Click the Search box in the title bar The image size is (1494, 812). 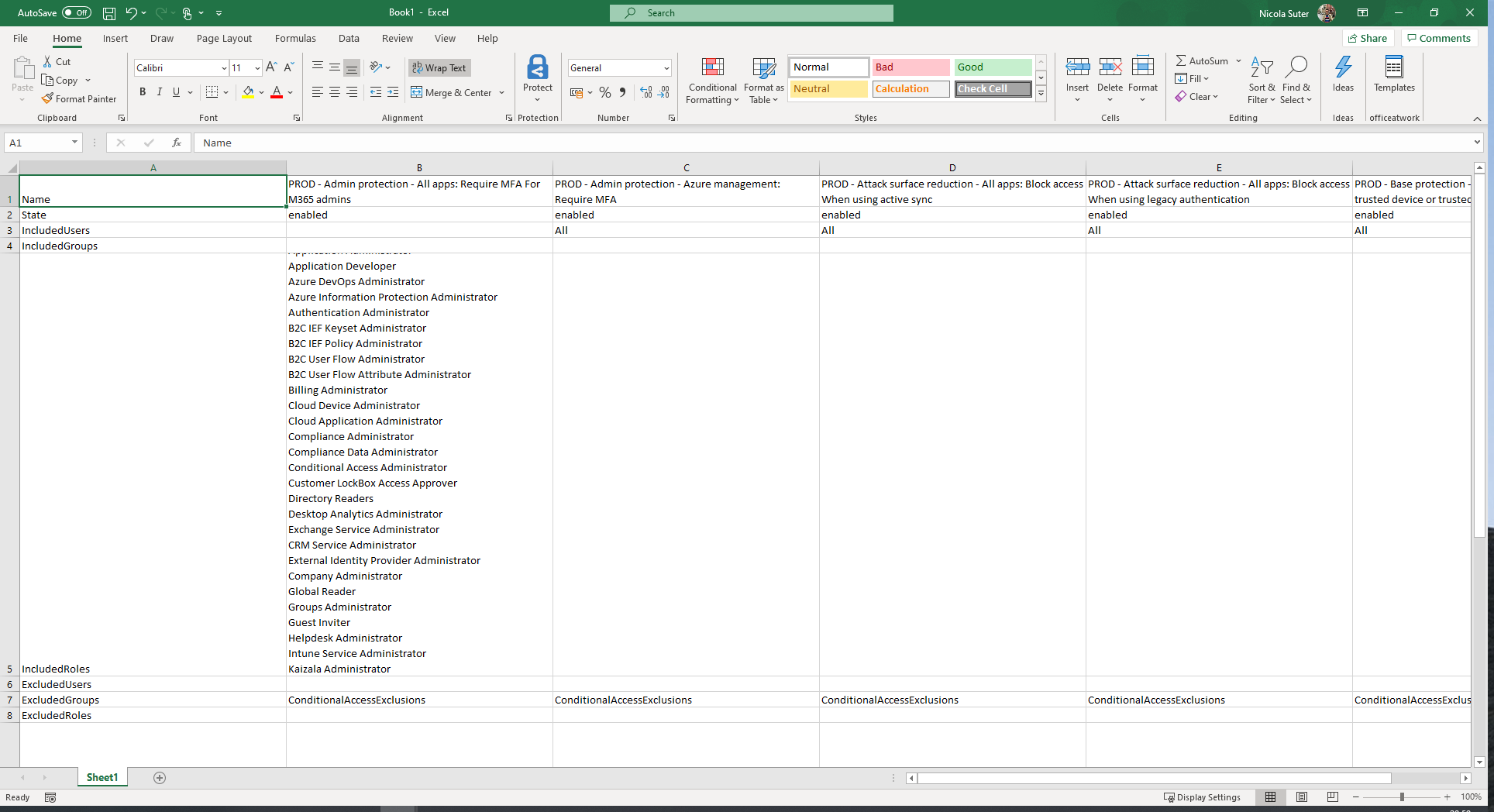coord(751,13)
